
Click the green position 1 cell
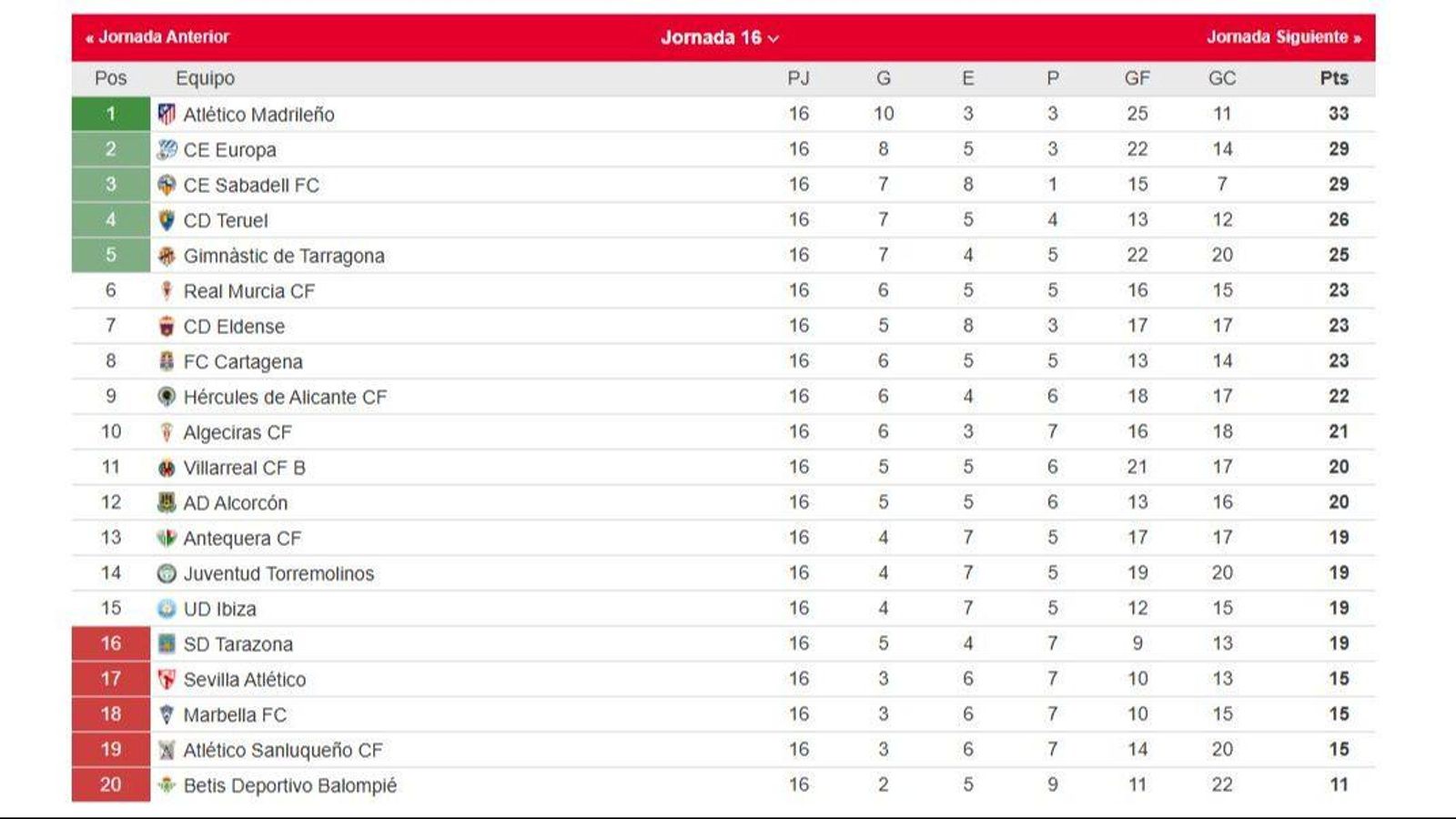coord(110,115)
